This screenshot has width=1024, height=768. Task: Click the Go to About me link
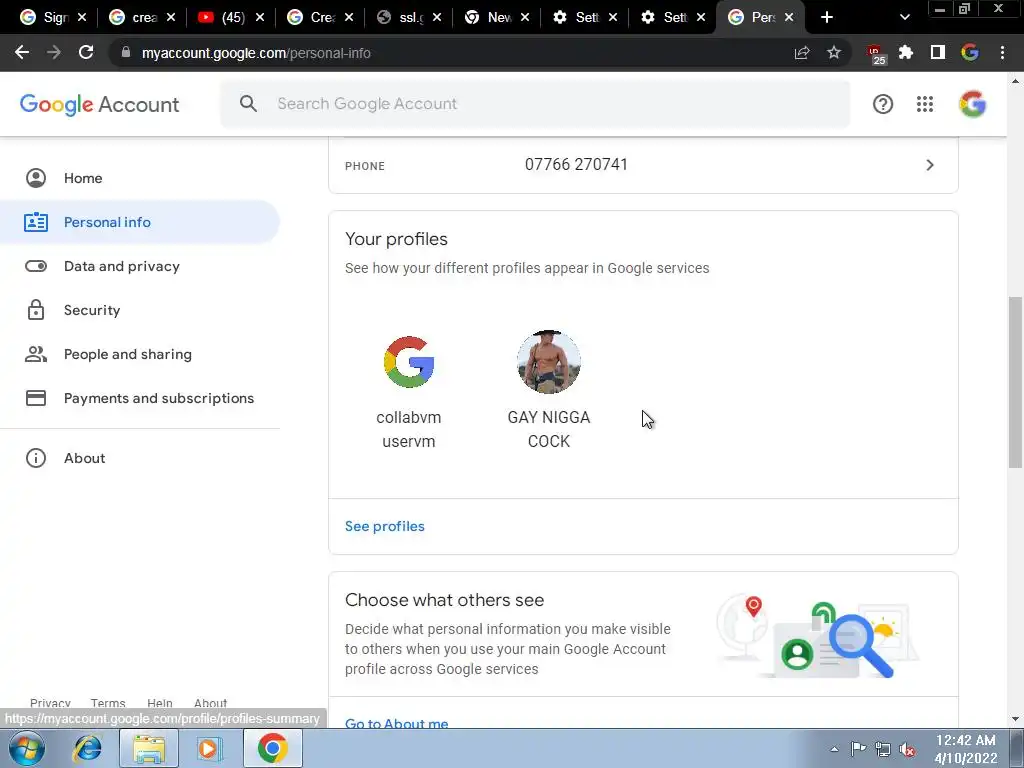(x=396, y=723)
